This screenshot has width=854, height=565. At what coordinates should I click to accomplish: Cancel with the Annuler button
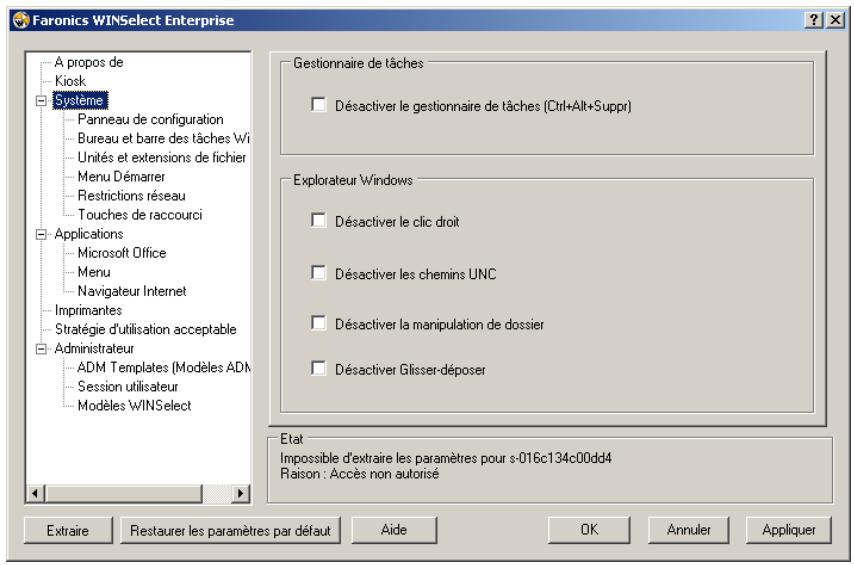click(688, 530)
